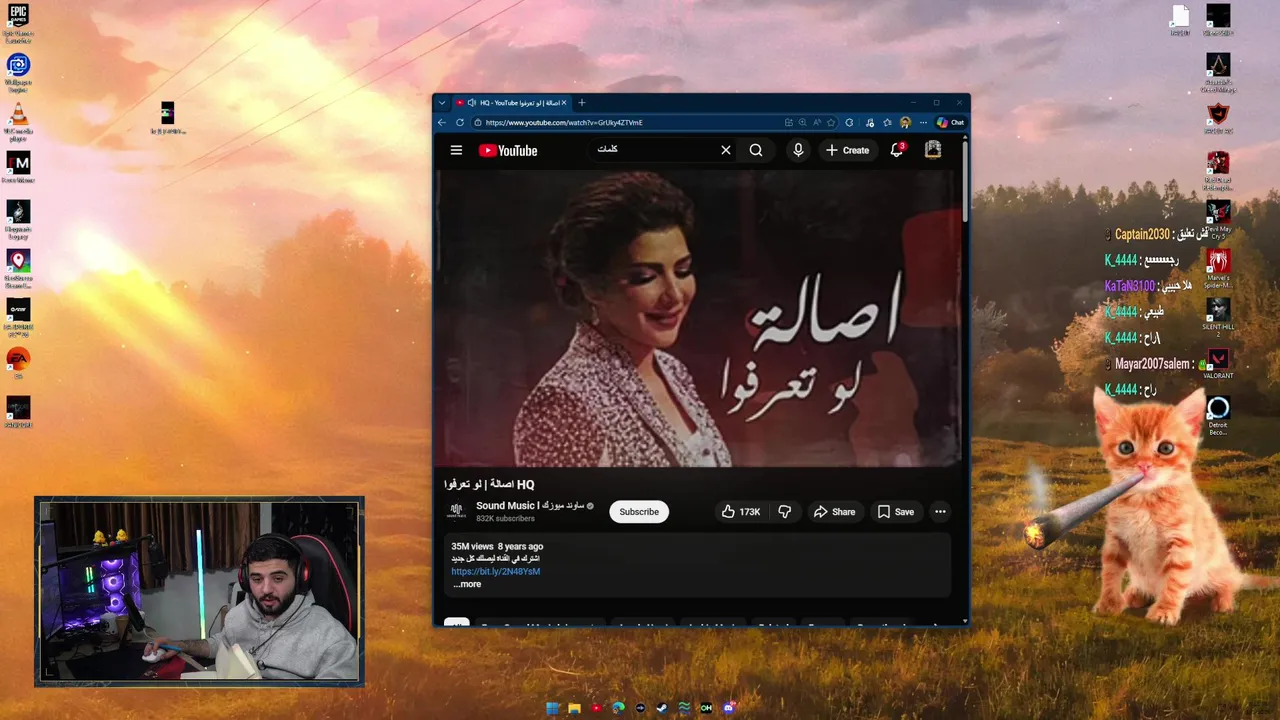Viewport: 1280px width, 720px height.
Task: Open SILENT HILL 2 desktop shortcut
Action: coord(1217,315)
